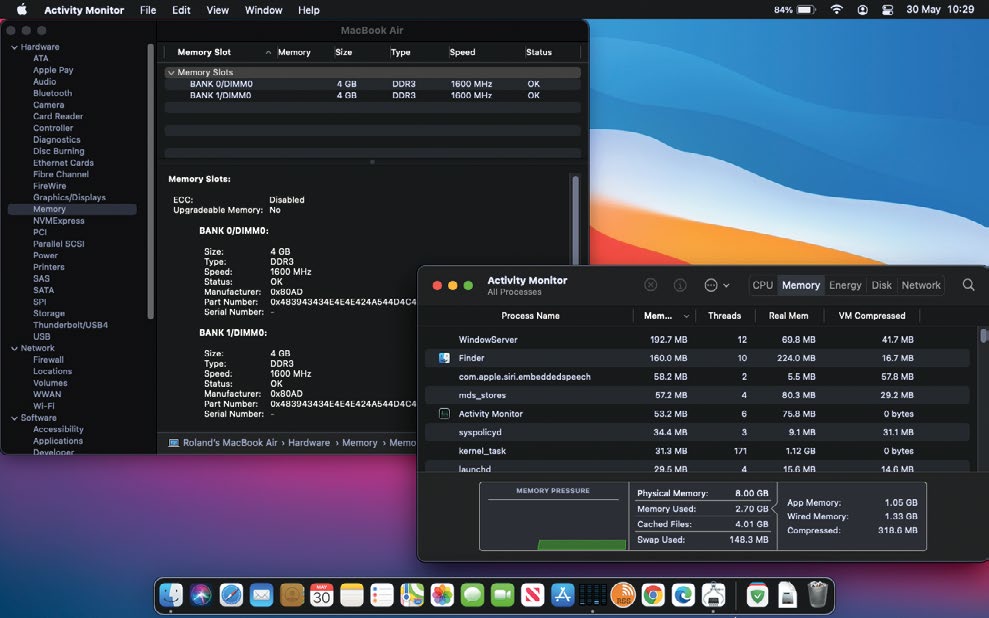Open the App Store from the Dock

pos(563,594)
